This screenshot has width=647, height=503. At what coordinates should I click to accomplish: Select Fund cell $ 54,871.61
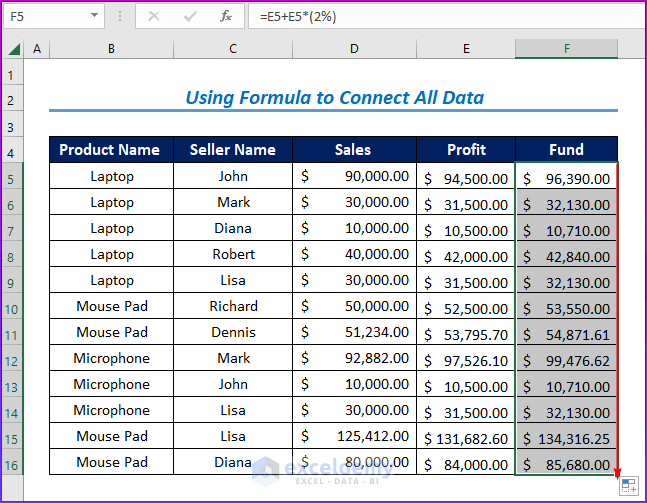pyautogui.click(x=566, y=332)
